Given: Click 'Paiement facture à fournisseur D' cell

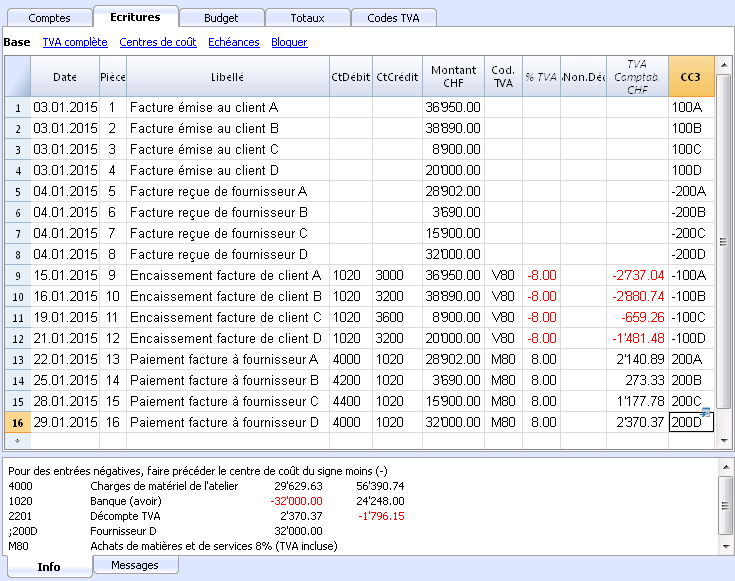Looking at the screenshot, I should point(228,423).
